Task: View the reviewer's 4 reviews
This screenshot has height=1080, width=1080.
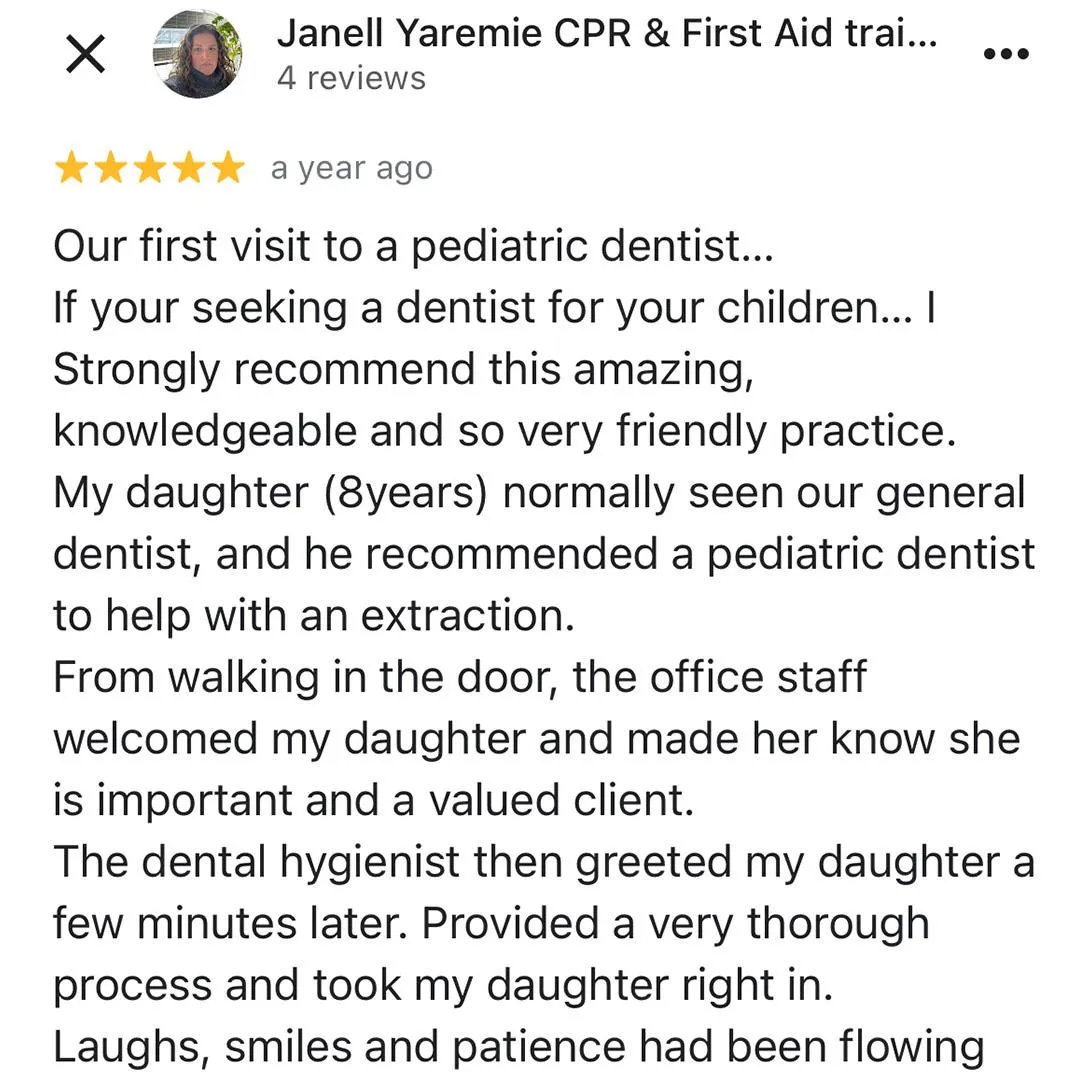Action: coord(351,79)
